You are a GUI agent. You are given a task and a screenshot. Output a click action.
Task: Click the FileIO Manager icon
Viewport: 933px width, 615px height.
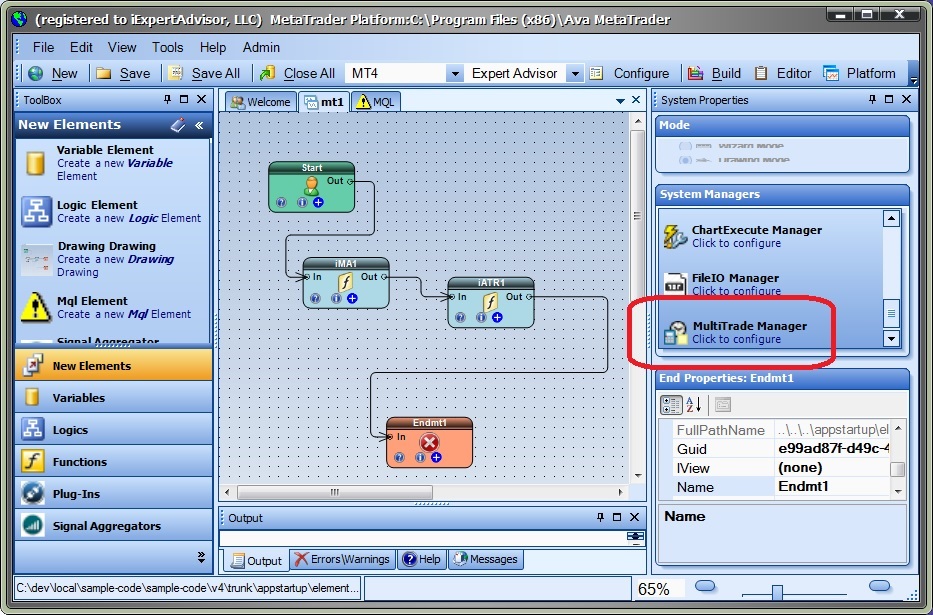[x=675, y=284]
